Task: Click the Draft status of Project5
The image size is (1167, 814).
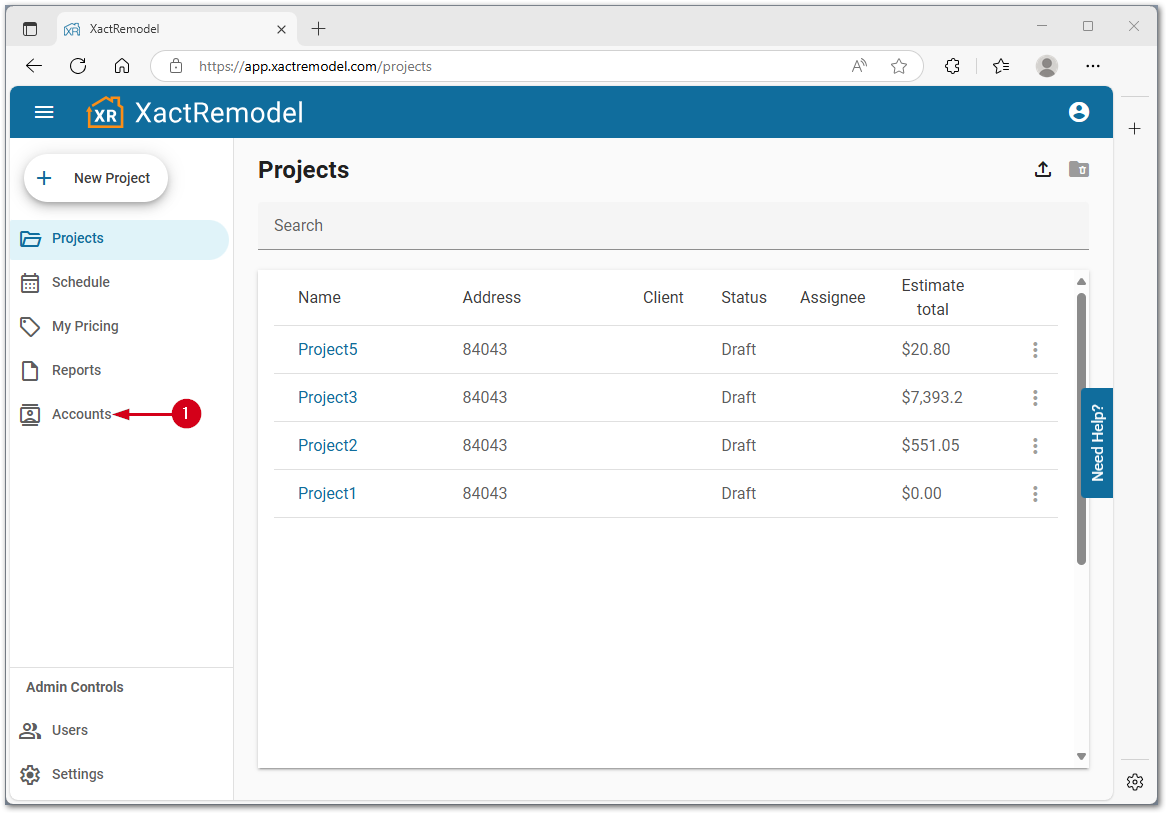Action: point(738,350)
